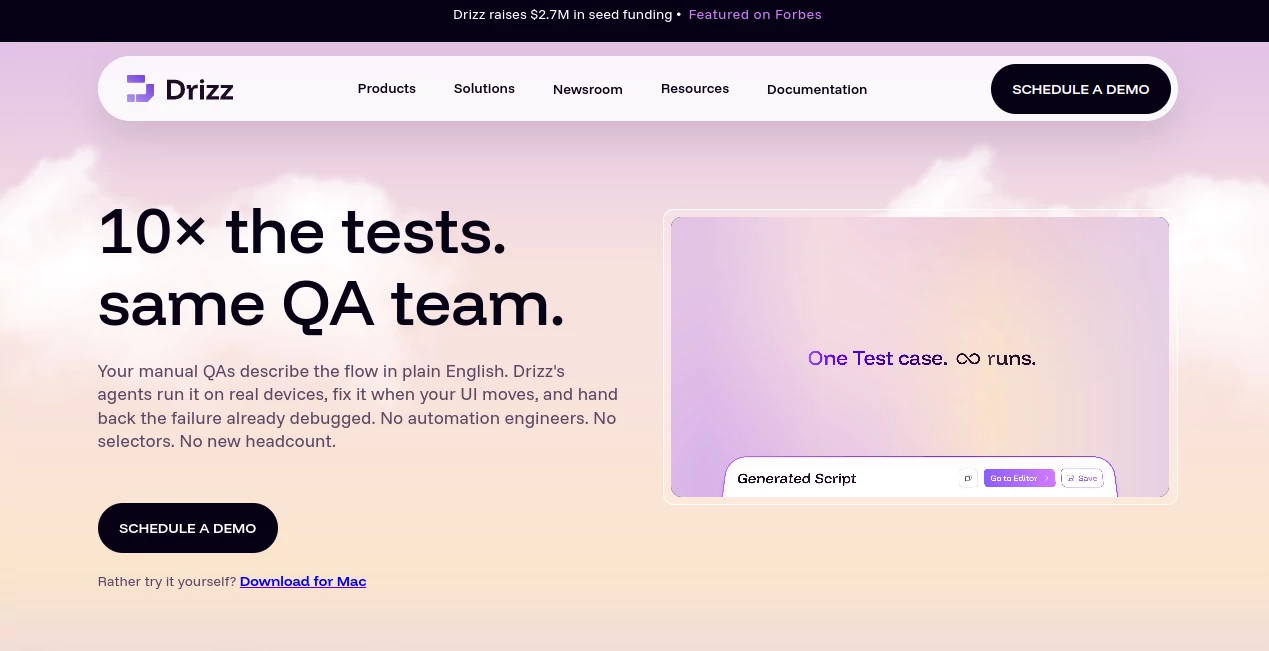This screenshot has width=1269, height=651.
Task: Click the product demo preview area
Action: click(920, 357)
